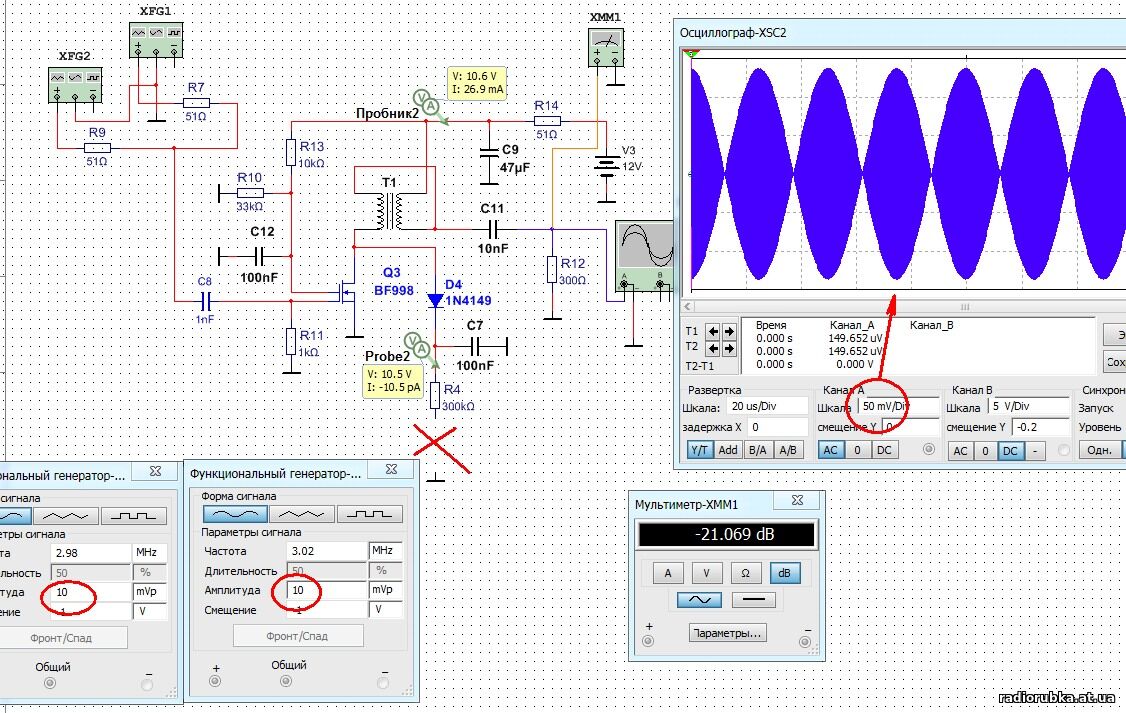
Task: Set multimeter to ohm resistance measurement
Action: pyautogui.click(x=745, y=573)
